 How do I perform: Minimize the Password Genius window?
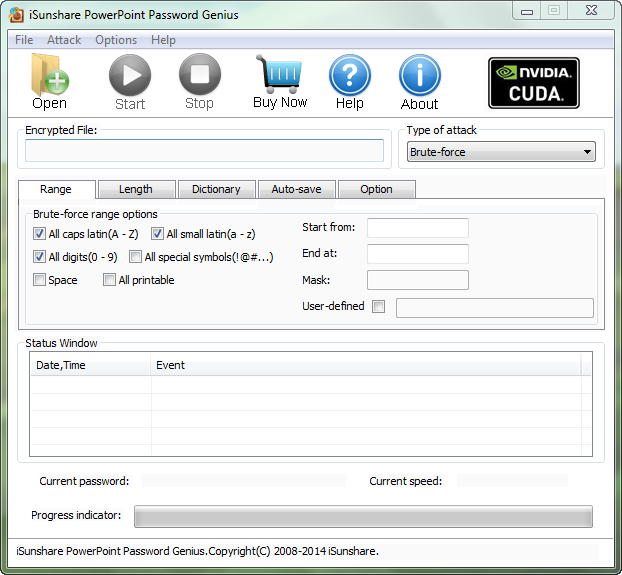[x=526, y=11]
